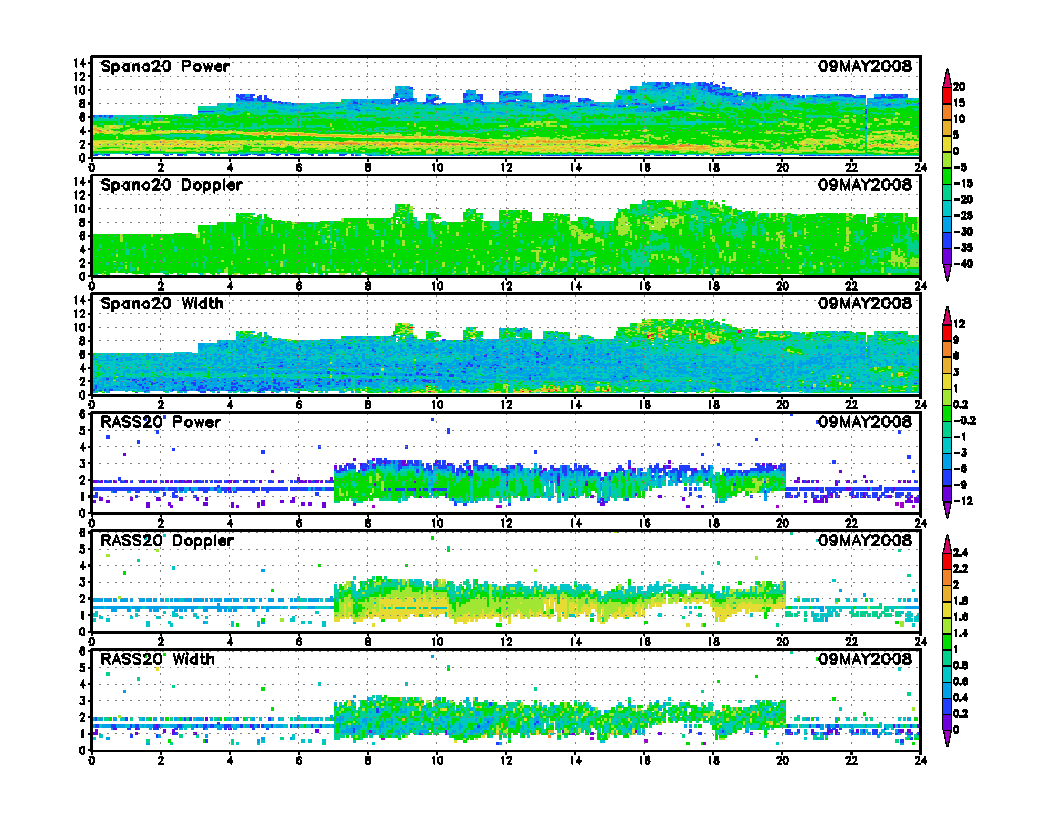The image size is (1056, 816).
Task: Click the magenta up-arrow cap above the 20 label
Action: [x=947, y=77]
